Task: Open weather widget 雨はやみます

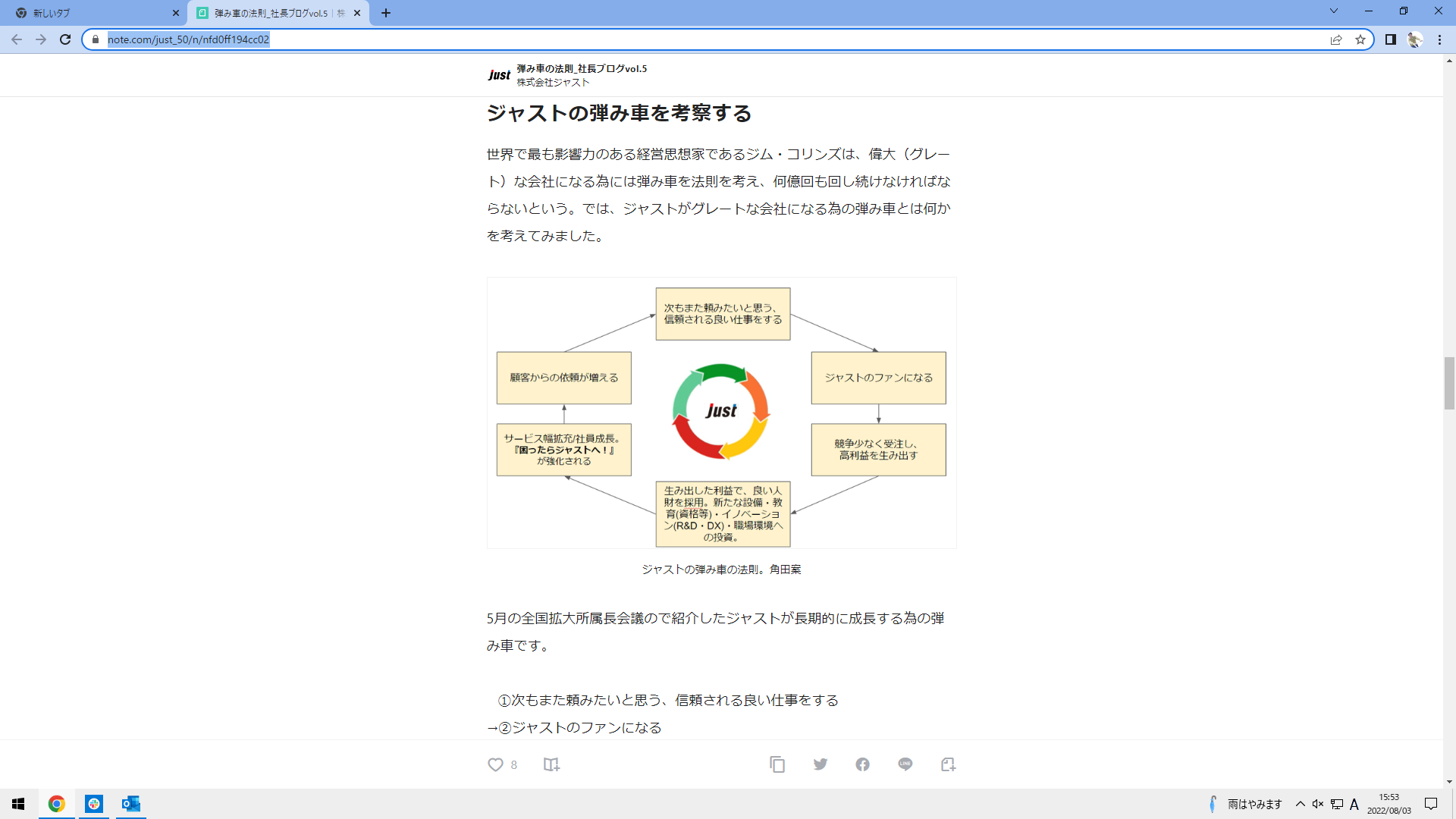Action: pos(1244,804)
